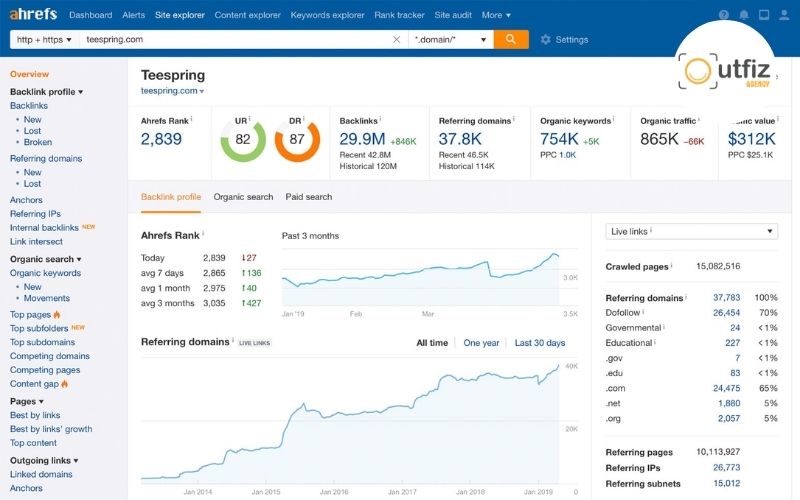Click the $312K traffic value
The height and width of the screenshot is (500, 800).
click(752, 139)
